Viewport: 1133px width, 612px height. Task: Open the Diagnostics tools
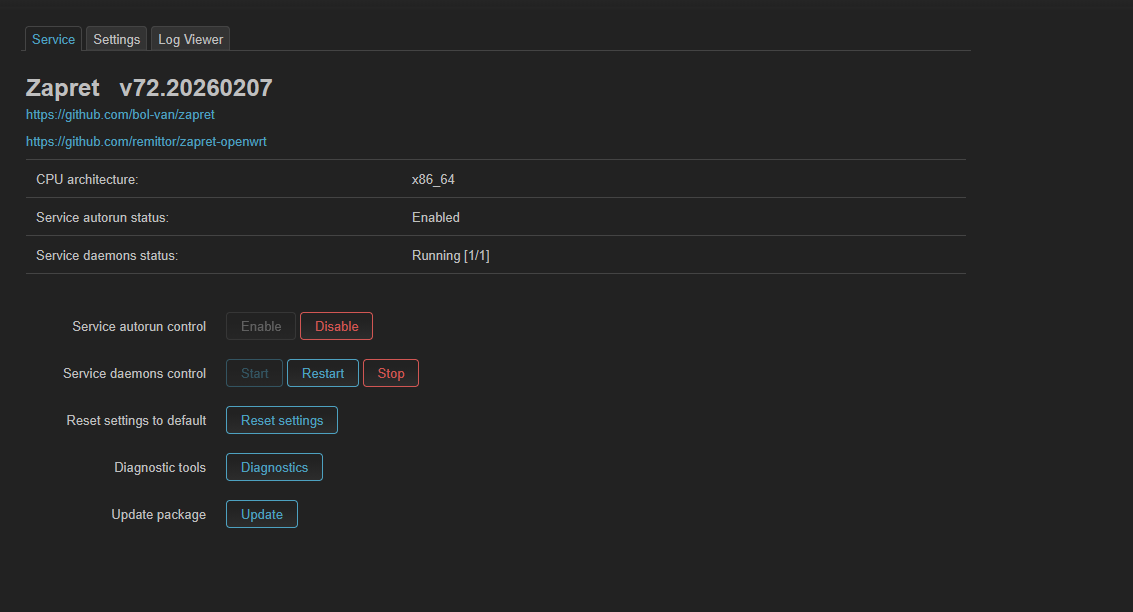[275, 467]
